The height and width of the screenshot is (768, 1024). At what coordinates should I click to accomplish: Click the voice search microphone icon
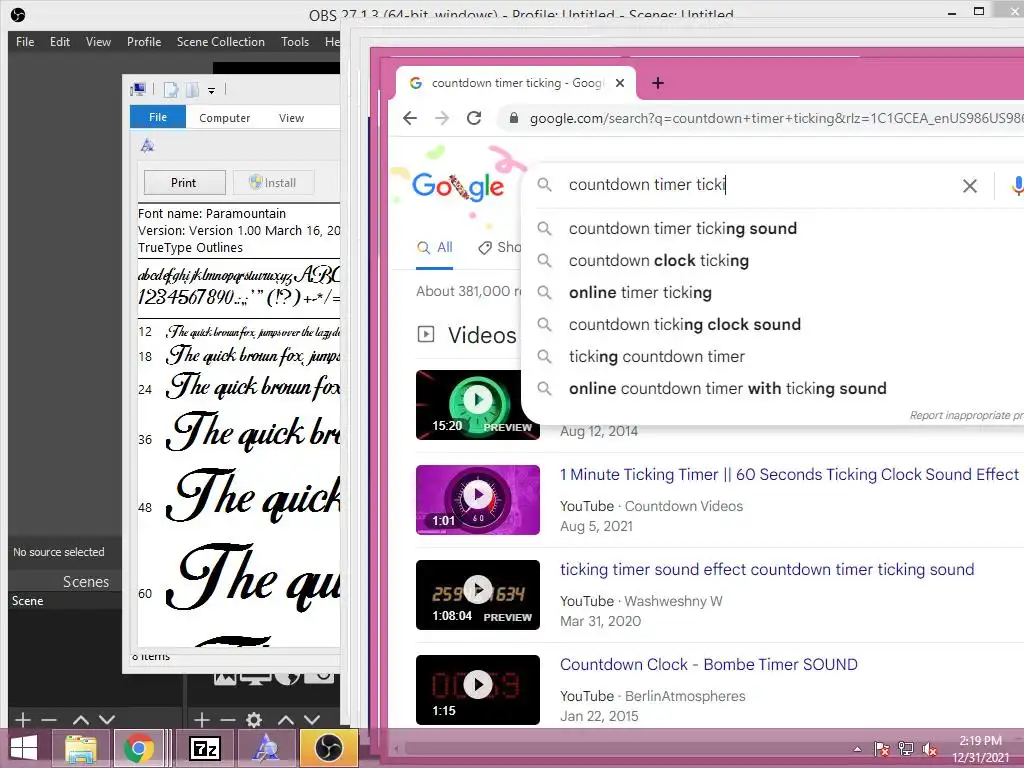1017,186
